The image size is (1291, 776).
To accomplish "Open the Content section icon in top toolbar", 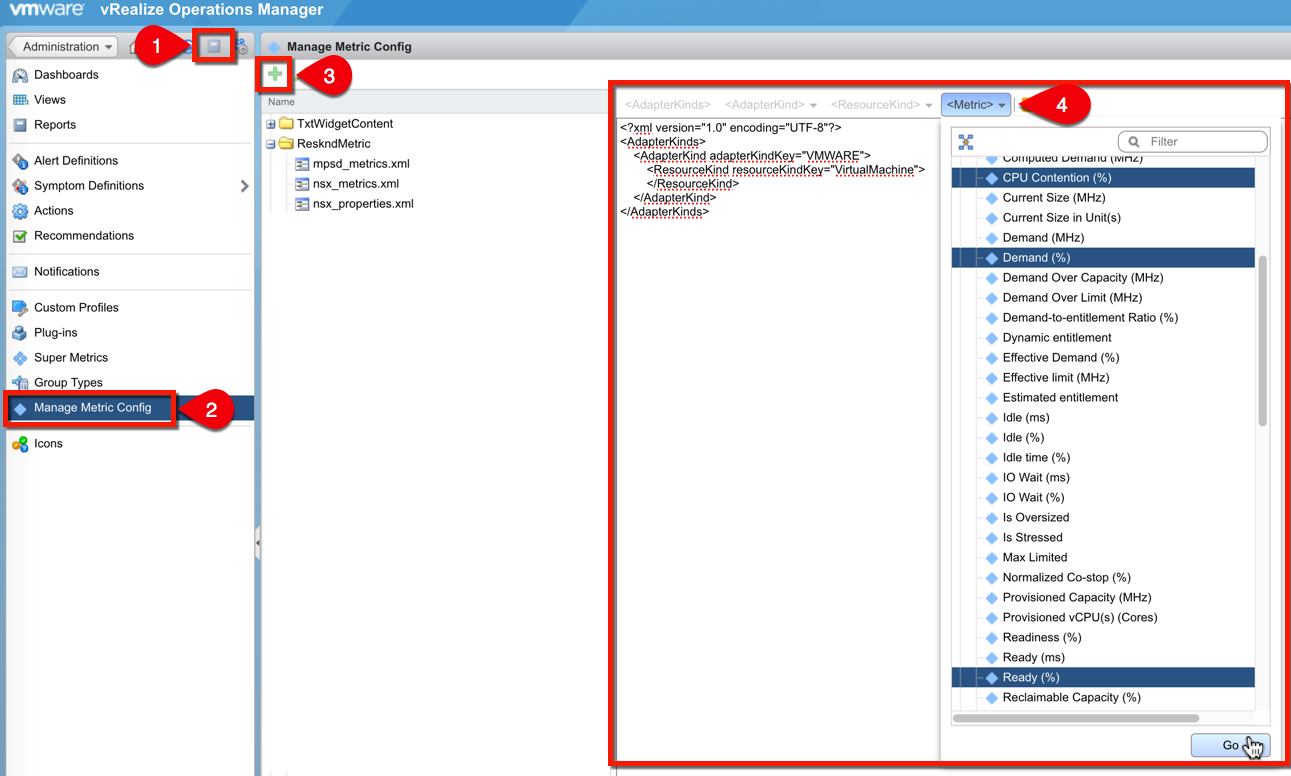I will [x=212, y=46].
